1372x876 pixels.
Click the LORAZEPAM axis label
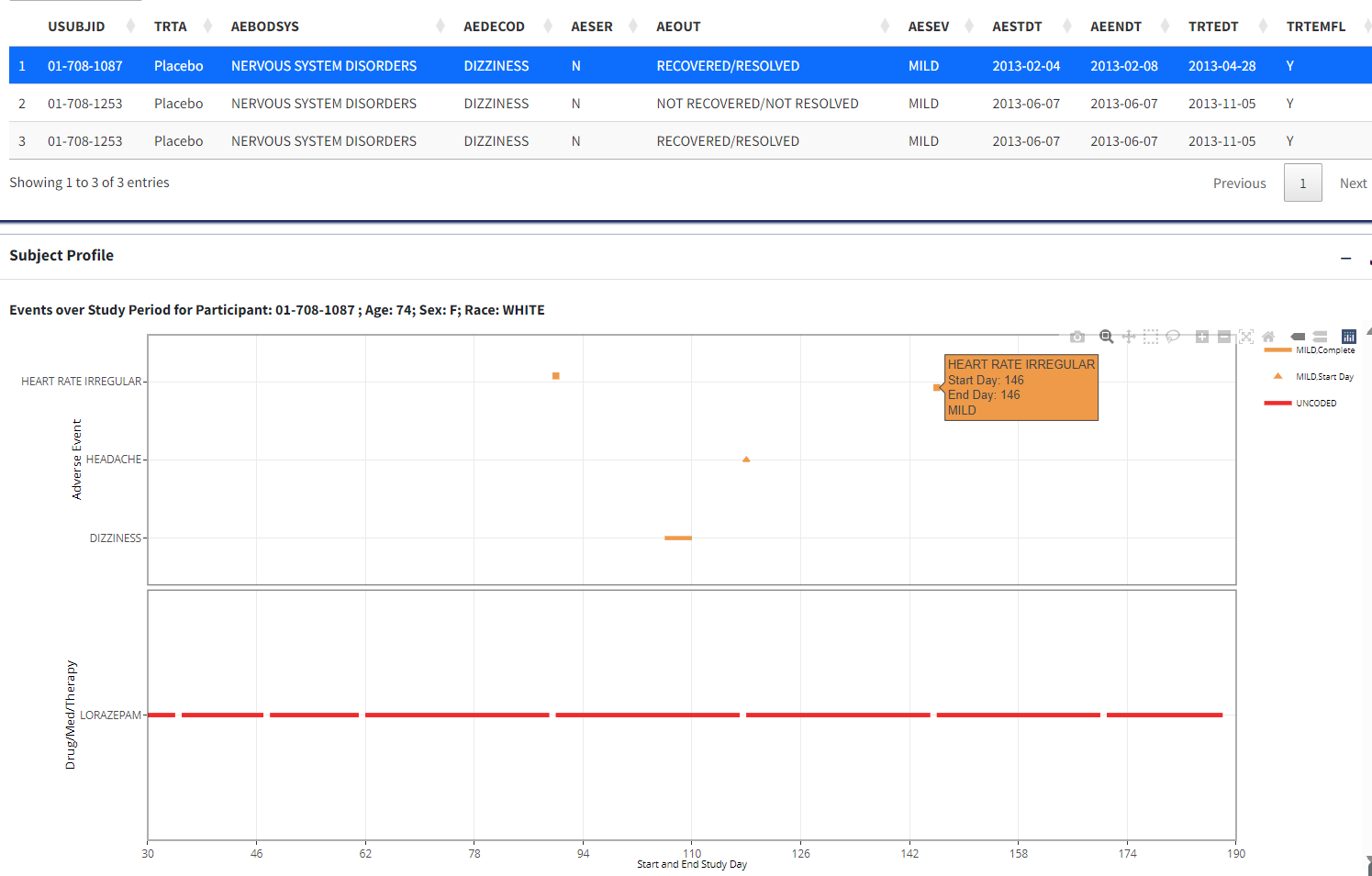point(111,715)
